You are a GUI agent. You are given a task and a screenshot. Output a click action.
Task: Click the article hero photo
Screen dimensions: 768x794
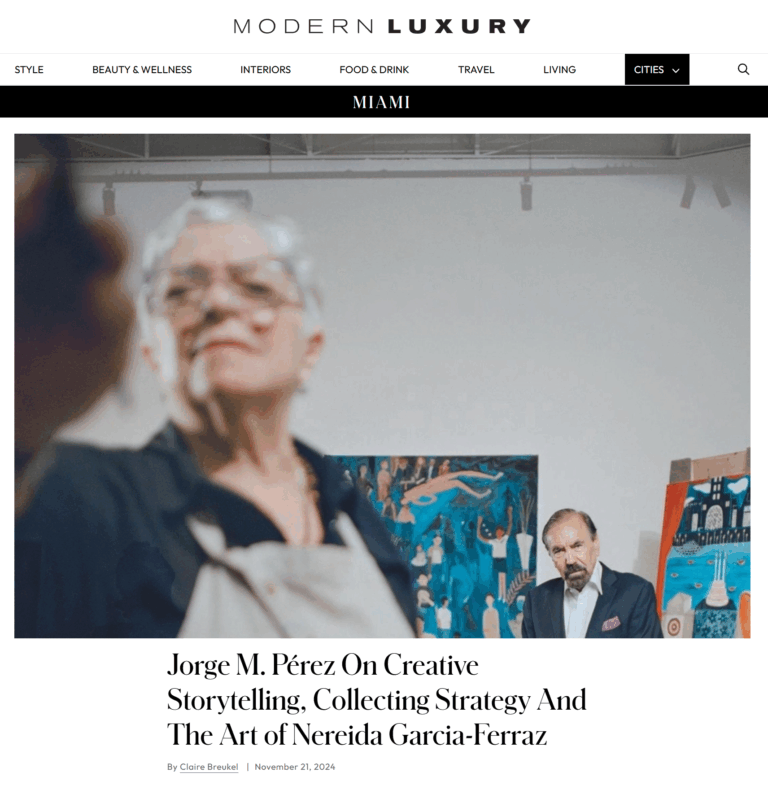(382, 386)
